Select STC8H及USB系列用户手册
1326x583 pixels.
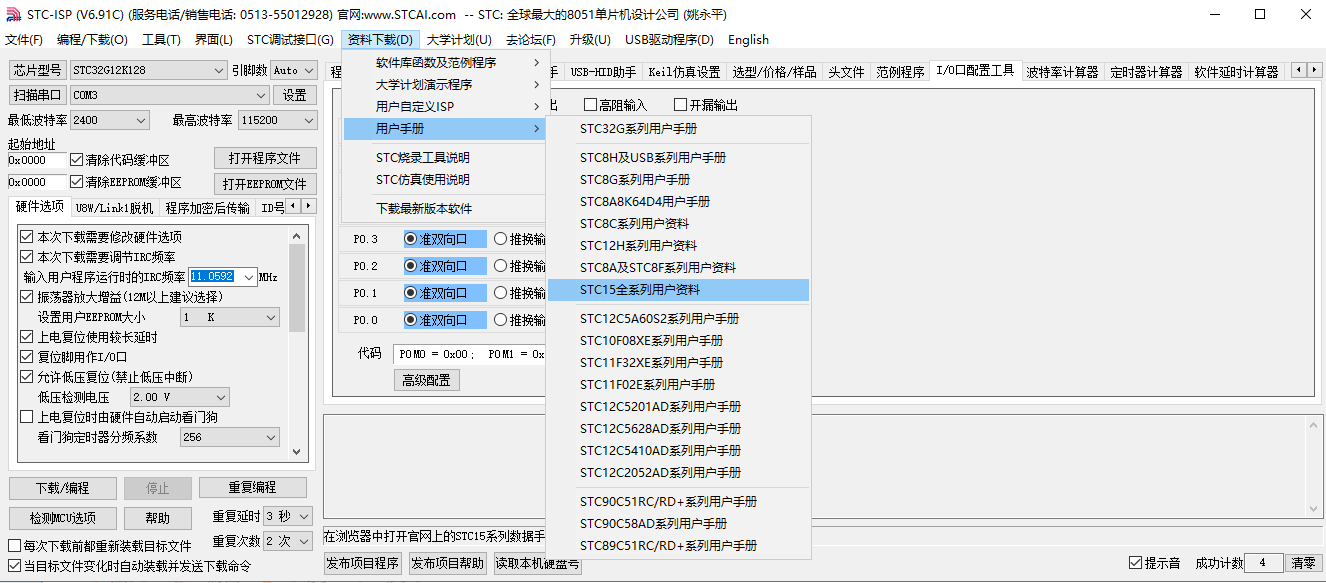tap(680, 158)
